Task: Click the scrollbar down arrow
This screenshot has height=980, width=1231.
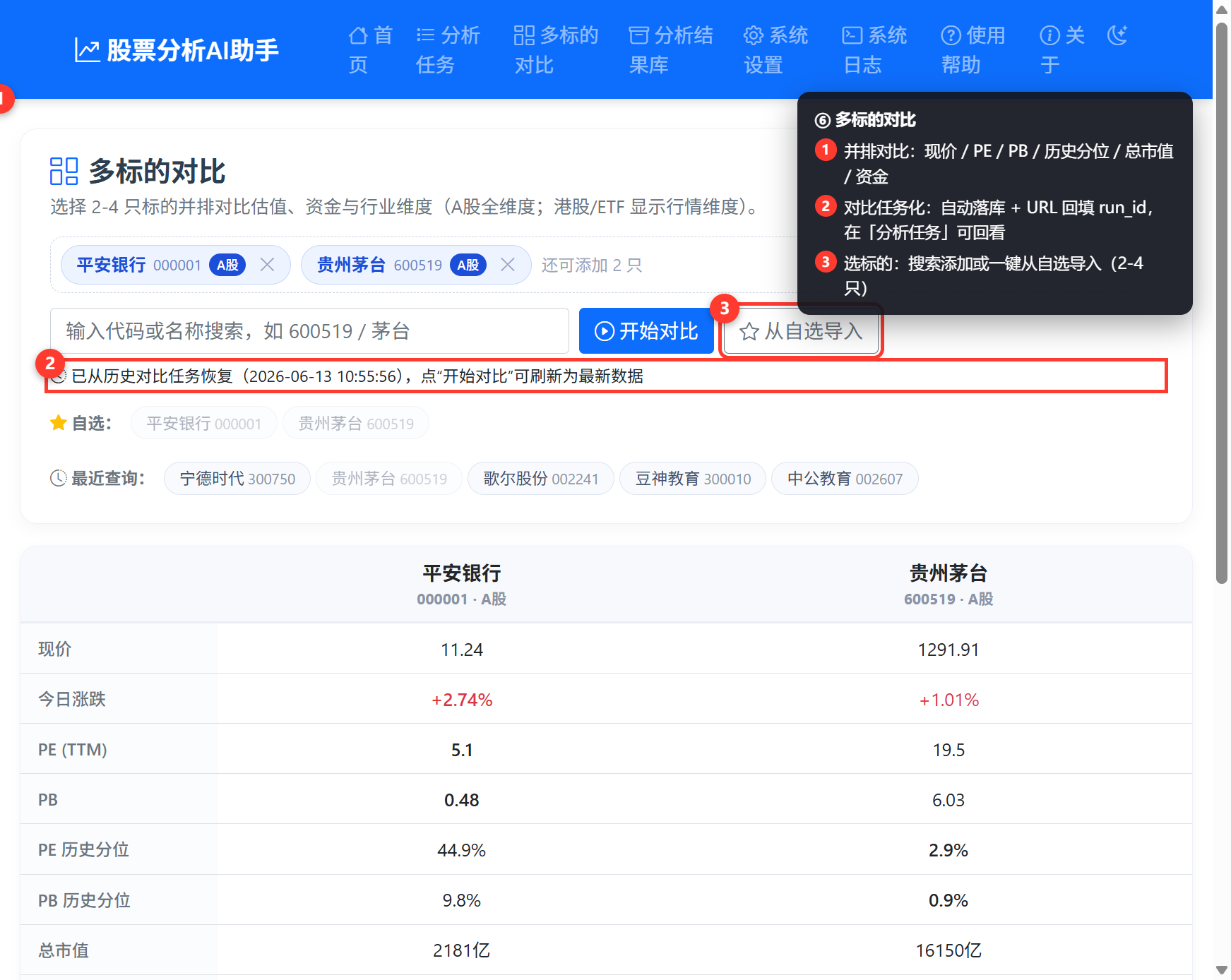Action: [x=1222, y=970]
